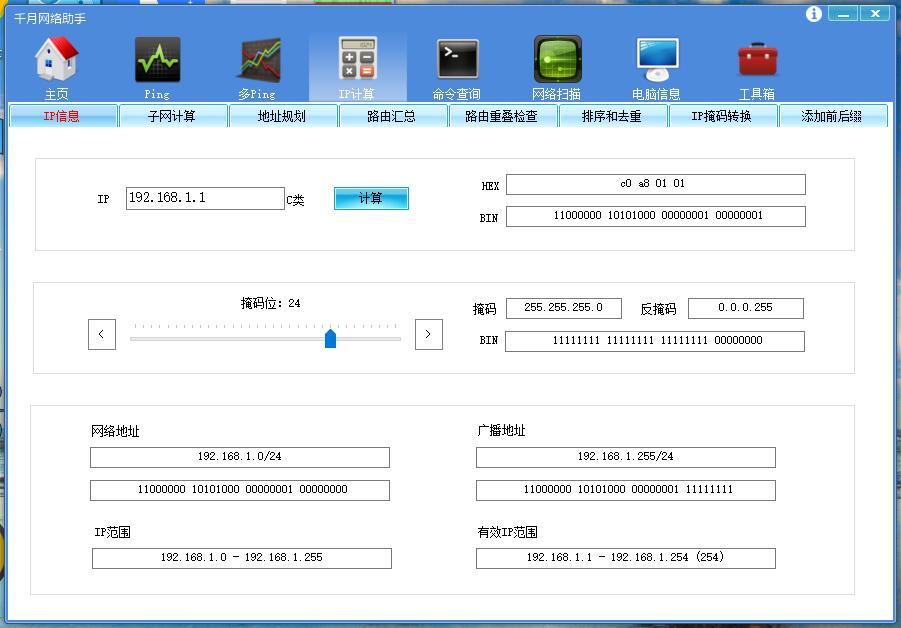
Task: Open the 路由汇总 tab
Action: click(392, 116)
